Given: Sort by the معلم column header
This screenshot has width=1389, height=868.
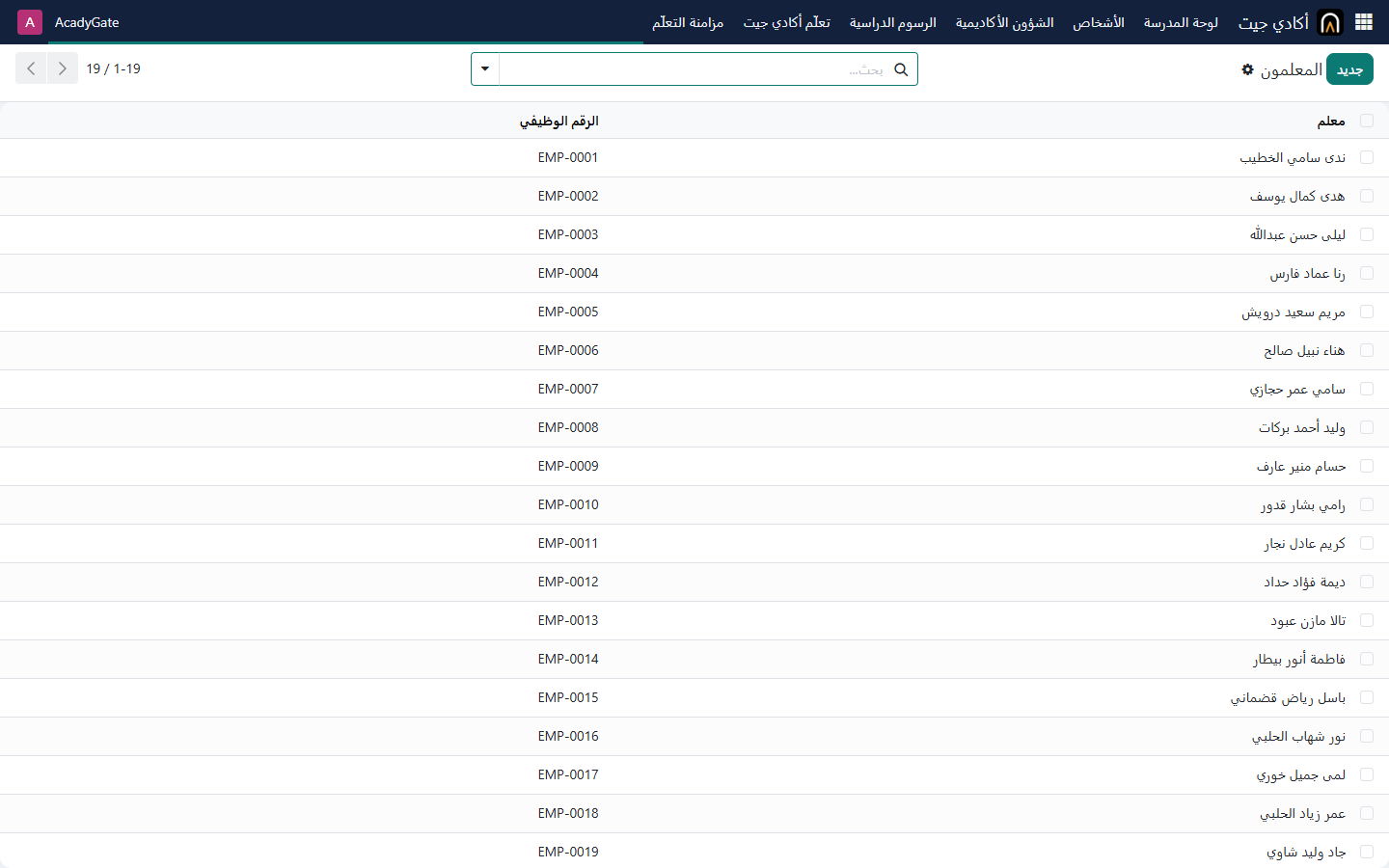Looking at the screenshot, I should pyautogui.click(x=1331, y=122).
